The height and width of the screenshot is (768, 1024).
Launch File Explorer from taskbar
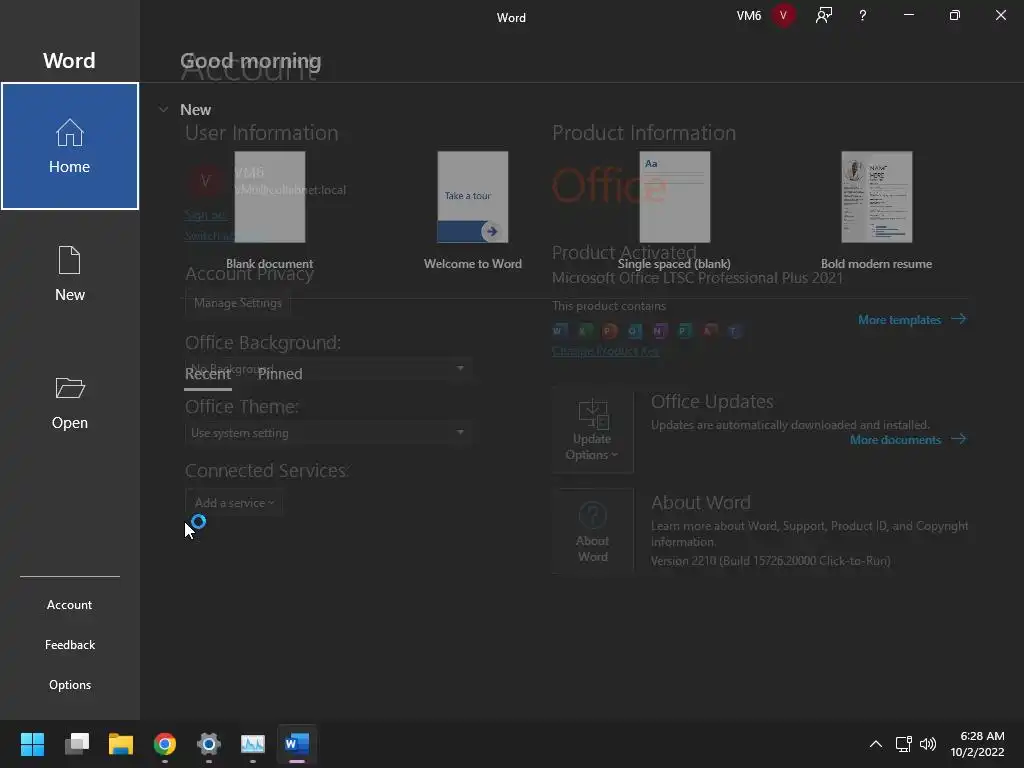pos(121,744)
